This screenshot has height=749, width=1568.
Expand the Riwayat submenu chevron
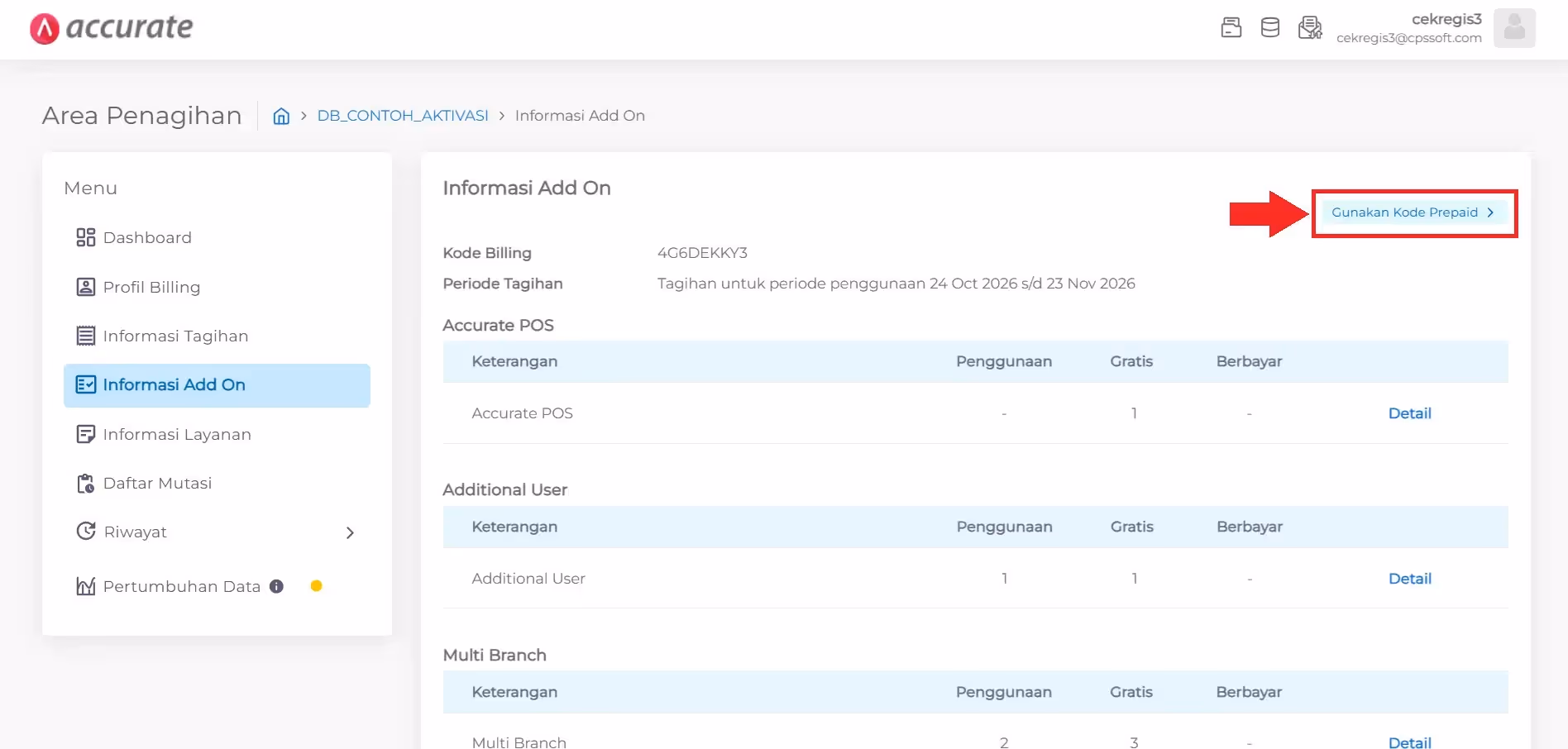(350, 532)
